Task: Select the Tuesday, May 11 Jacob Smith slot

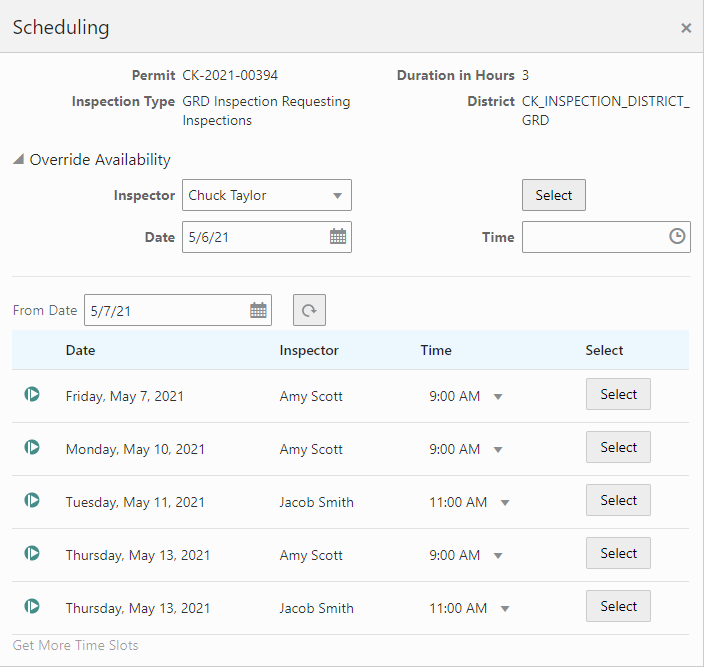Action: point(618,500)
